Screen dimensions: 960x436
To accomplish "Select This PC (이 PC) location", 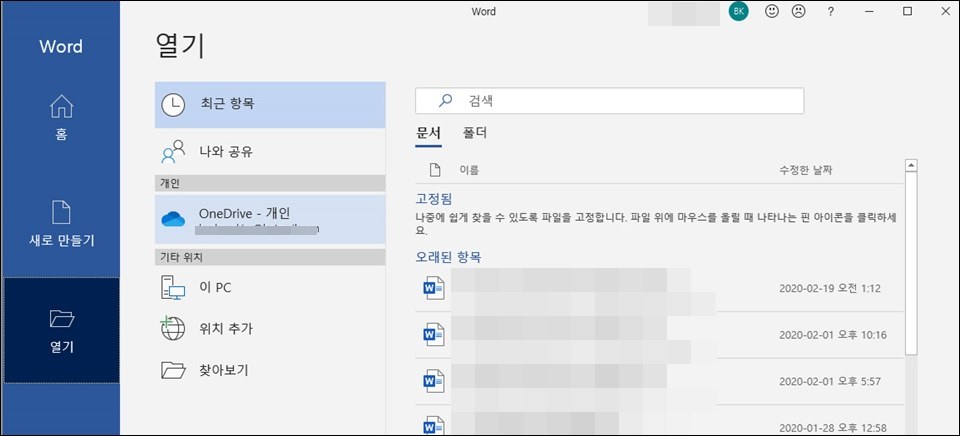I will [x=270, y=287].
